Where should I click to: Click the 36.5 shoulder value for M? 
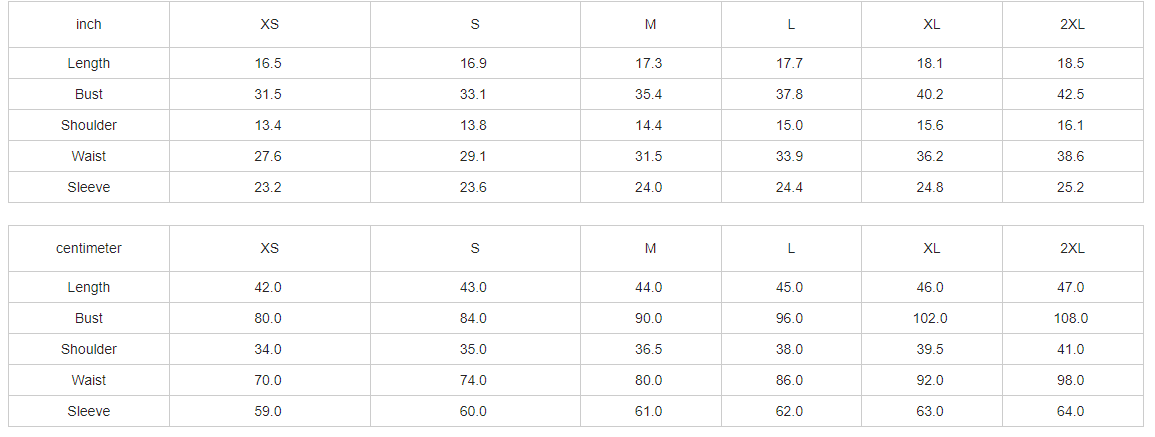pos(650,349)
